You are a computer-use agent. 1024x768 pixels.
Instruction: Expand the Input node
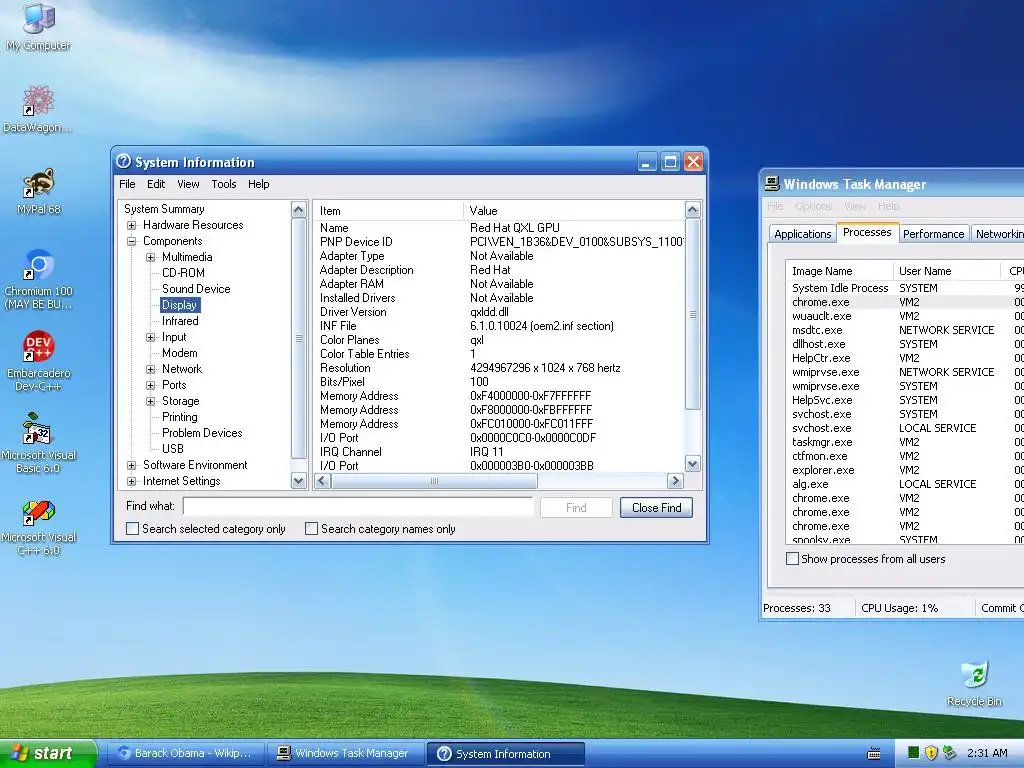(x=150, y=337)
